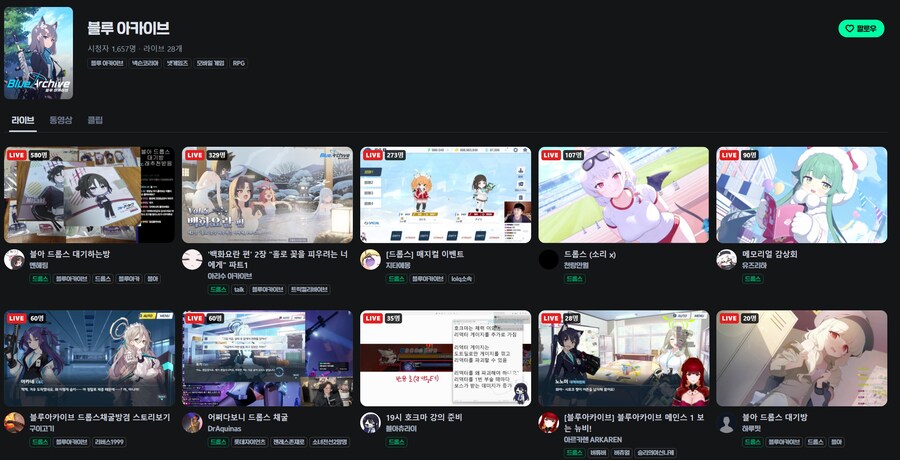Open stream title 어쩌다보니 드롭스 채굴
Viewport: 900px width, 460px height.
click(247, 418)
